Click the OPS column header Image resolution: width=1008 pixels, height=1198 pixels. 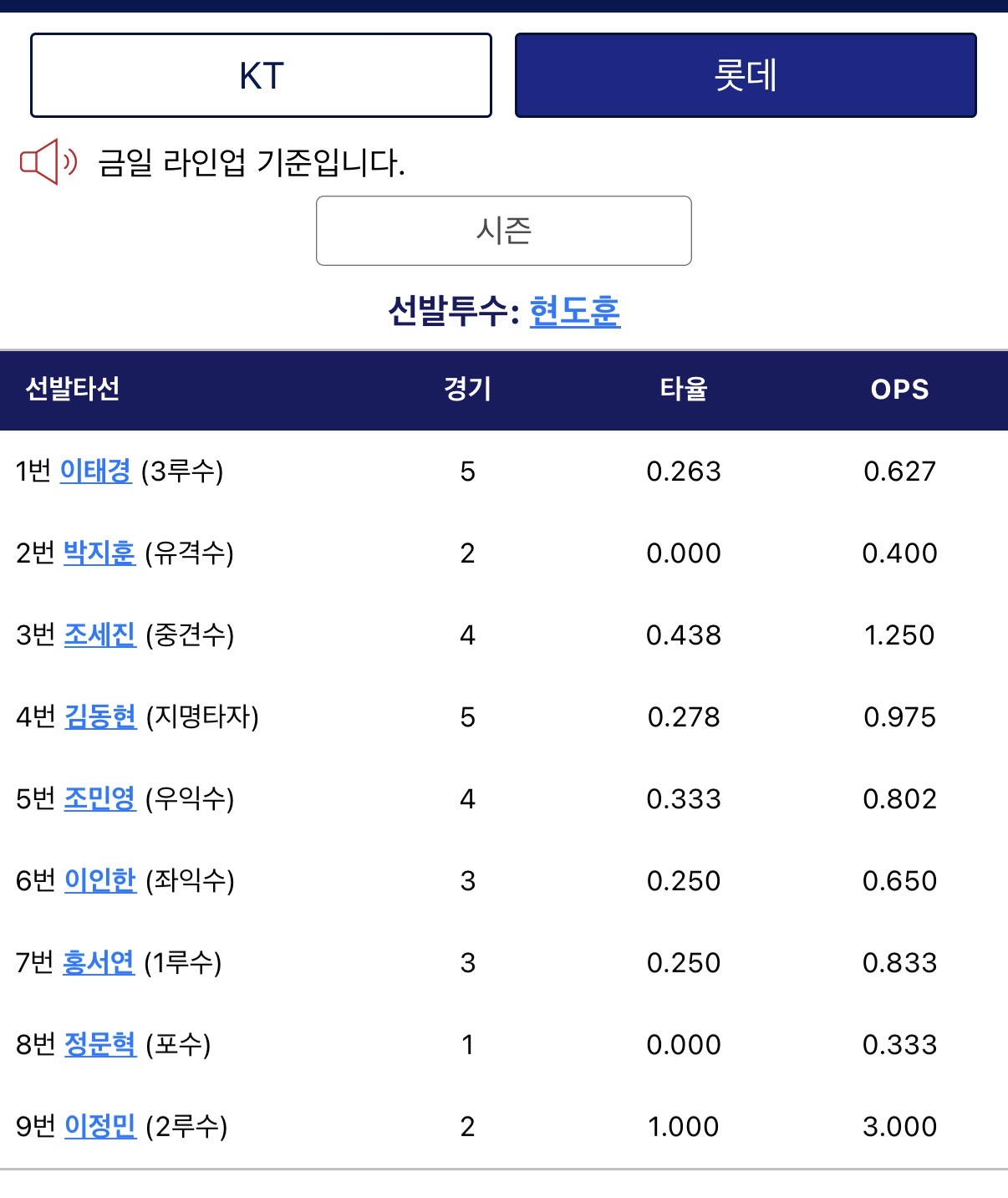(899, 389)
